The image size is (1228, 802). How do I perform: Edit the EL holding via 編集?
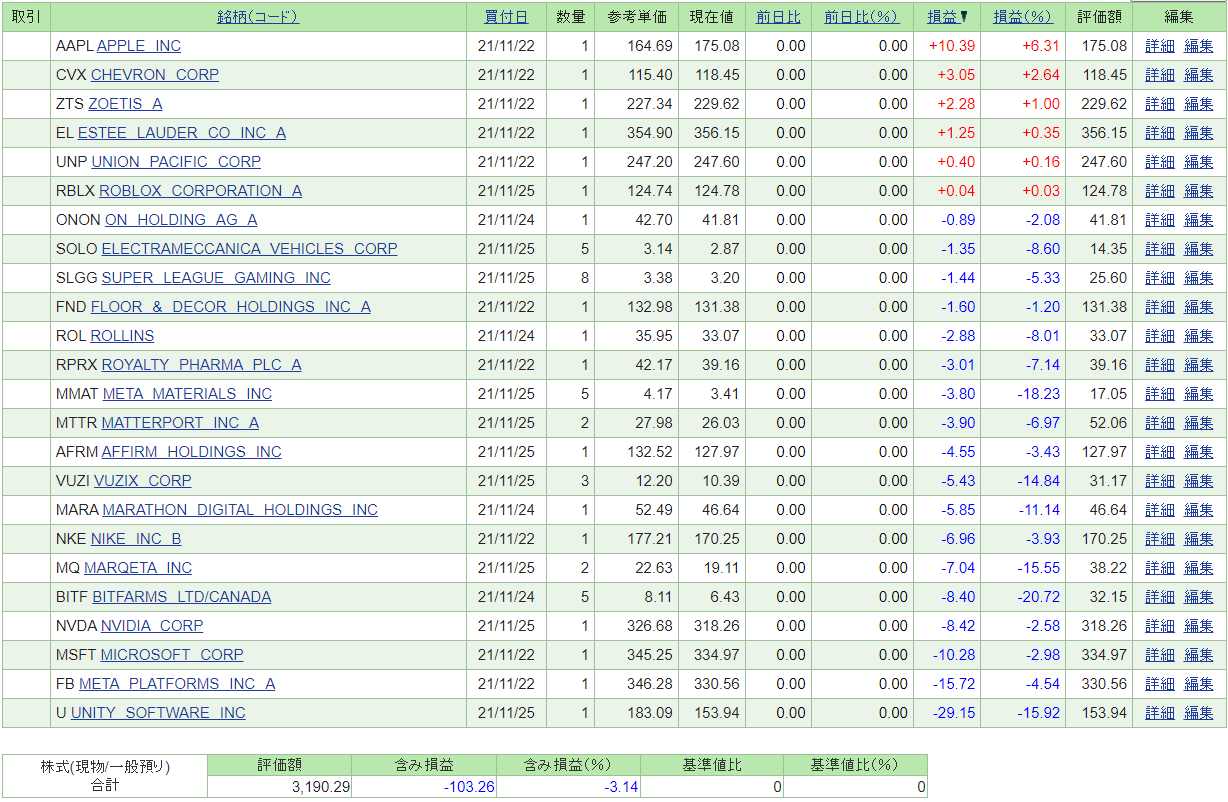(1199, 133)
